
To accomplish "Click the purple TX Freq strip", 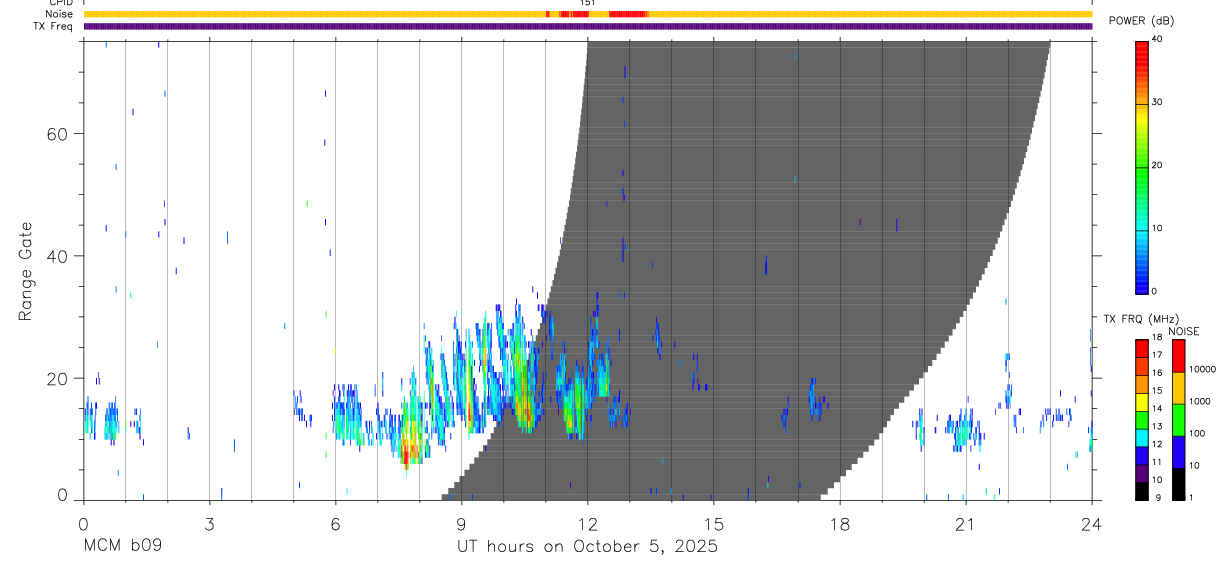I will pyautogui.click(x=587, y=26).
